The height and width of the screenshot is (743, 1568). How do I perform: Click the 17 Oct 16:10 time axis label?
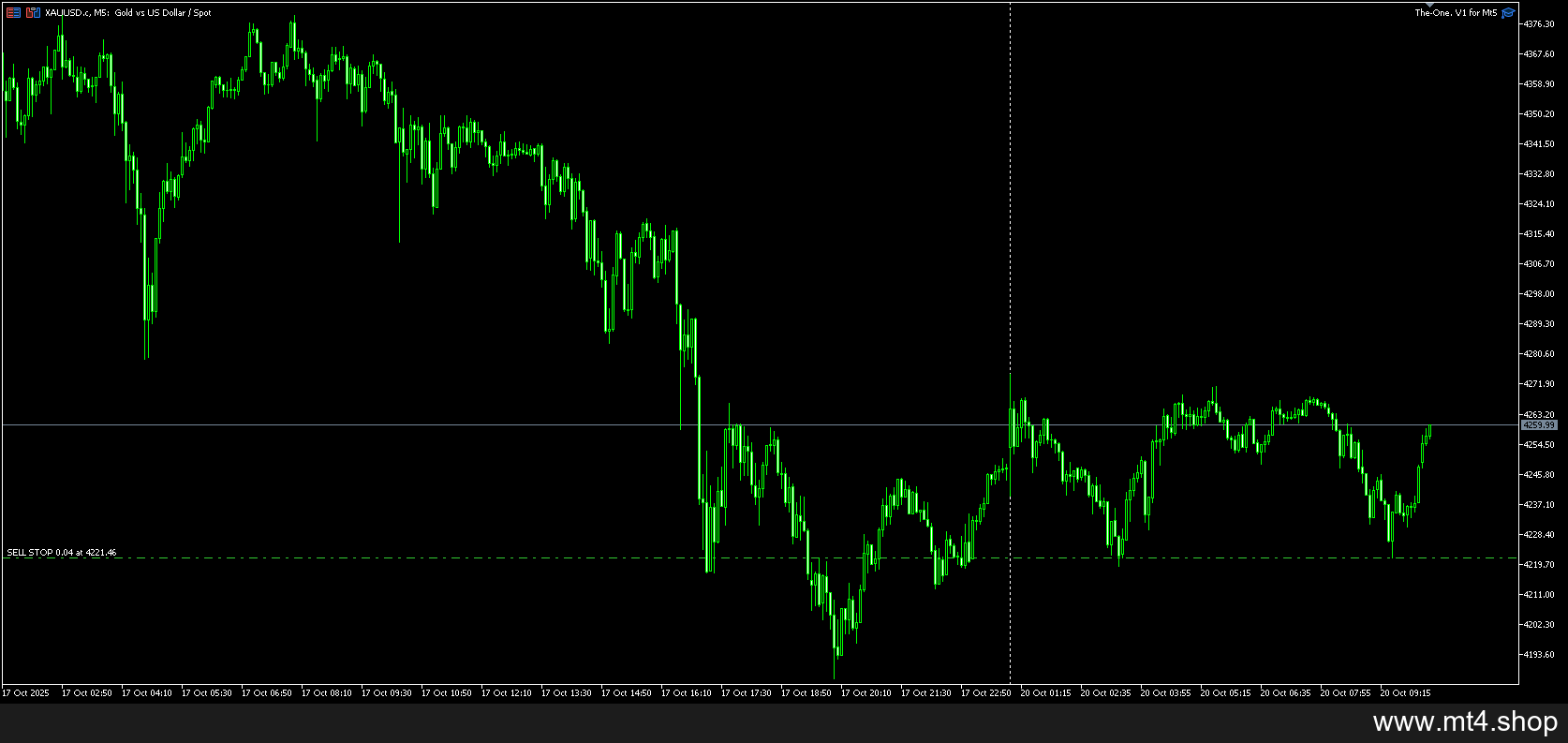(x=687, y=693)
